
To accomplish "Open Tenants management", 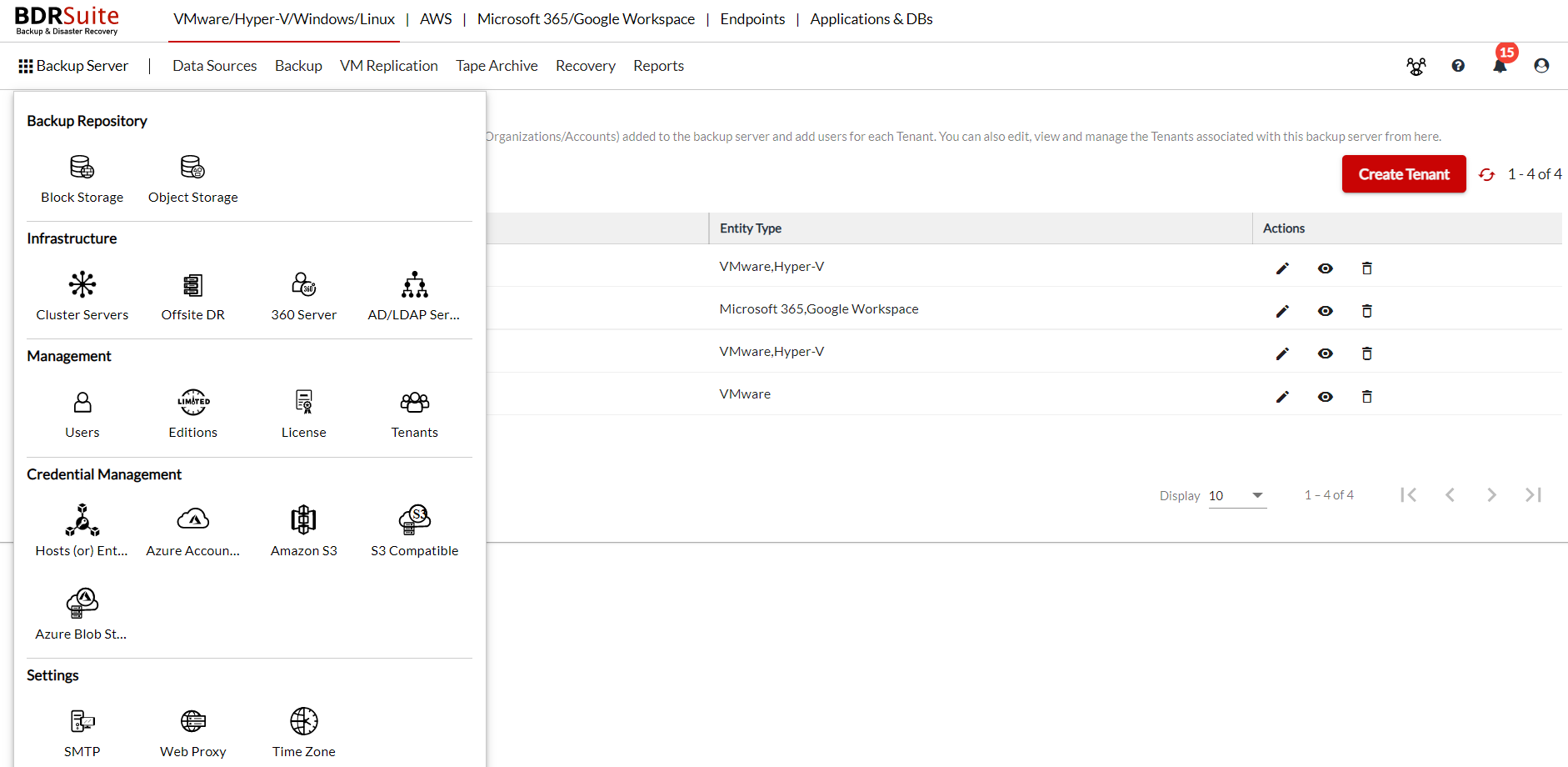I will pyautogui.click(x=414, y=414).
